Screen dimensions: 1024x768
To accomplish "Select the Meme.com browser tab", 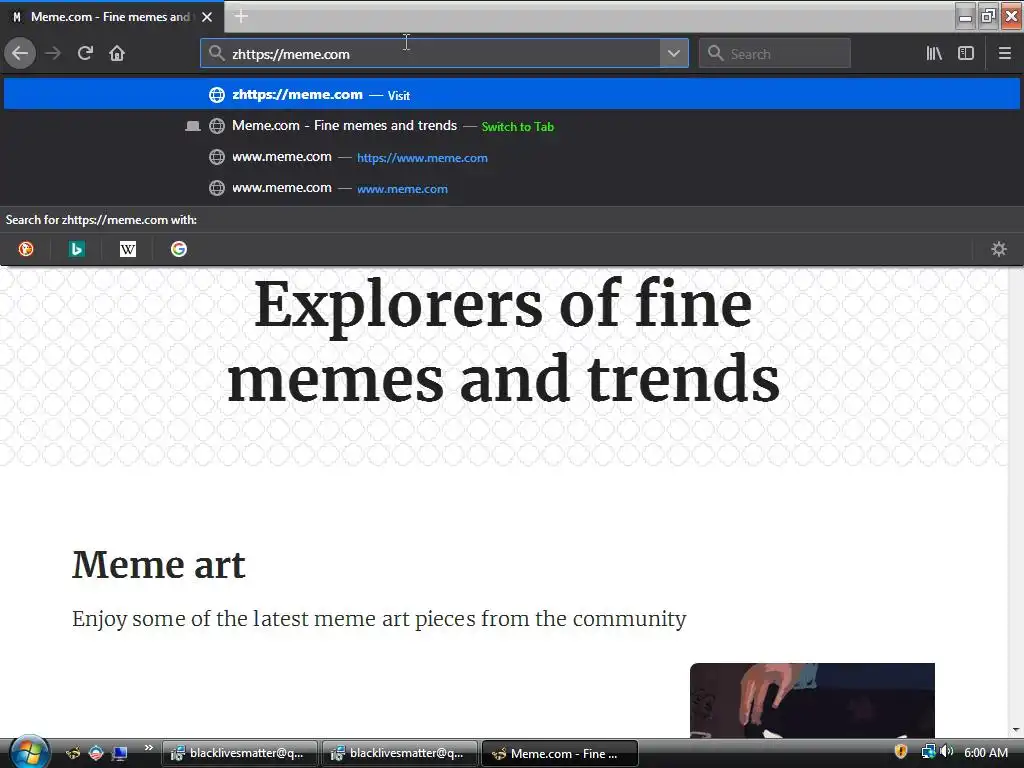I will point(112,17).
